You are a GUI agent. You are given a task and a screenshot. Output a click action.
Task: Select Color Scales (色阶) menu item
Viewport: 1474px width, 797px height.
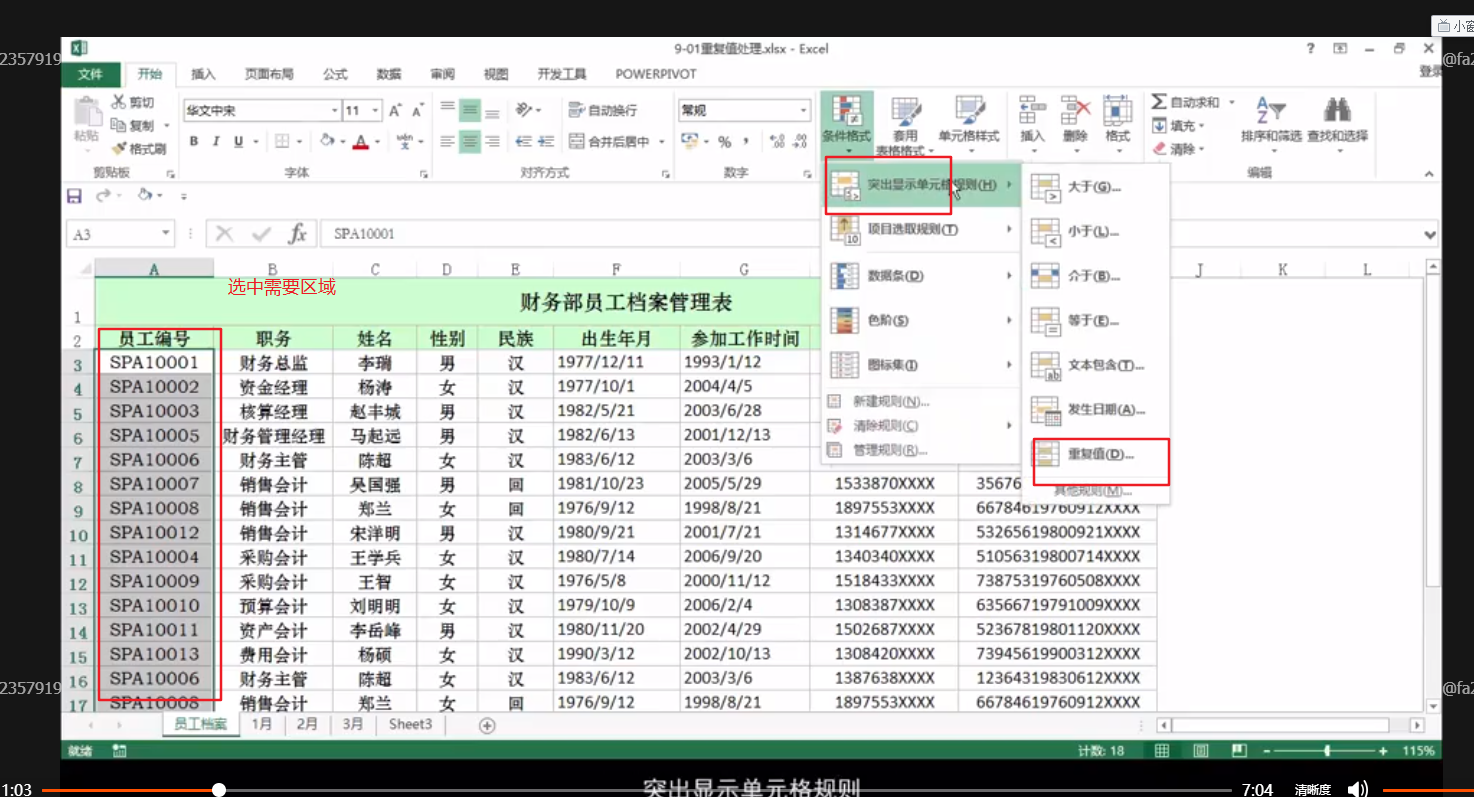point(921,320)
